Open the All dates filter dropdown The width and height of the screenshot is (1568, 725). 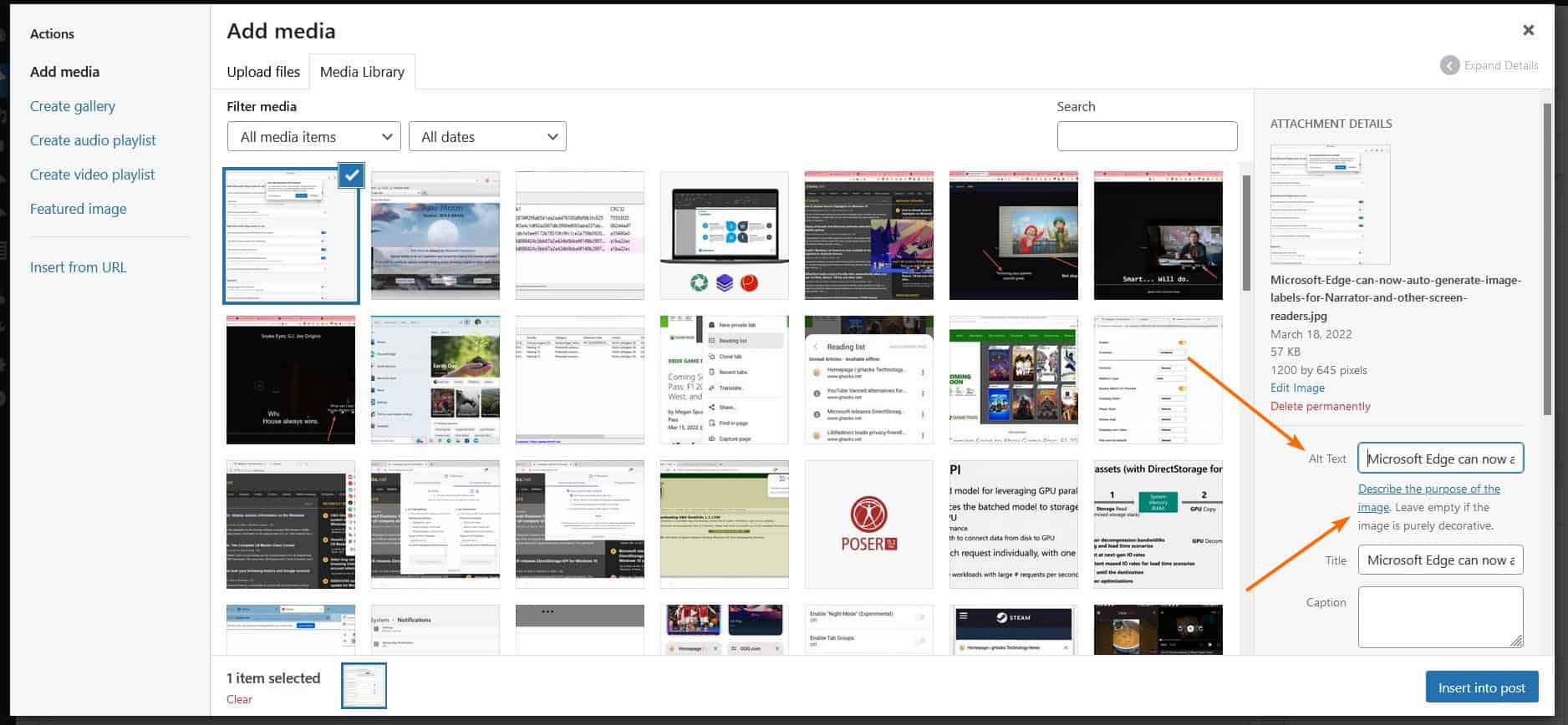point(487,137)
